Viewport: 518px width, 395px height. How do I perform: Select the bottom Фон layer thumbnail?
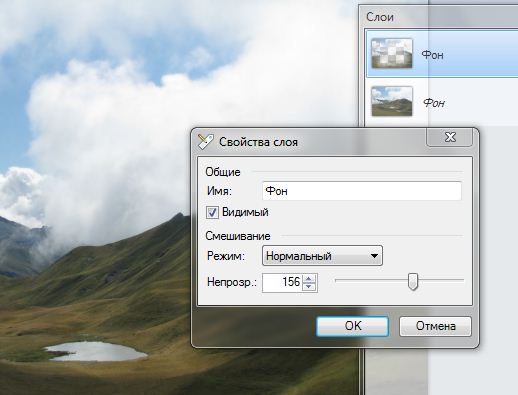[392, 101]
